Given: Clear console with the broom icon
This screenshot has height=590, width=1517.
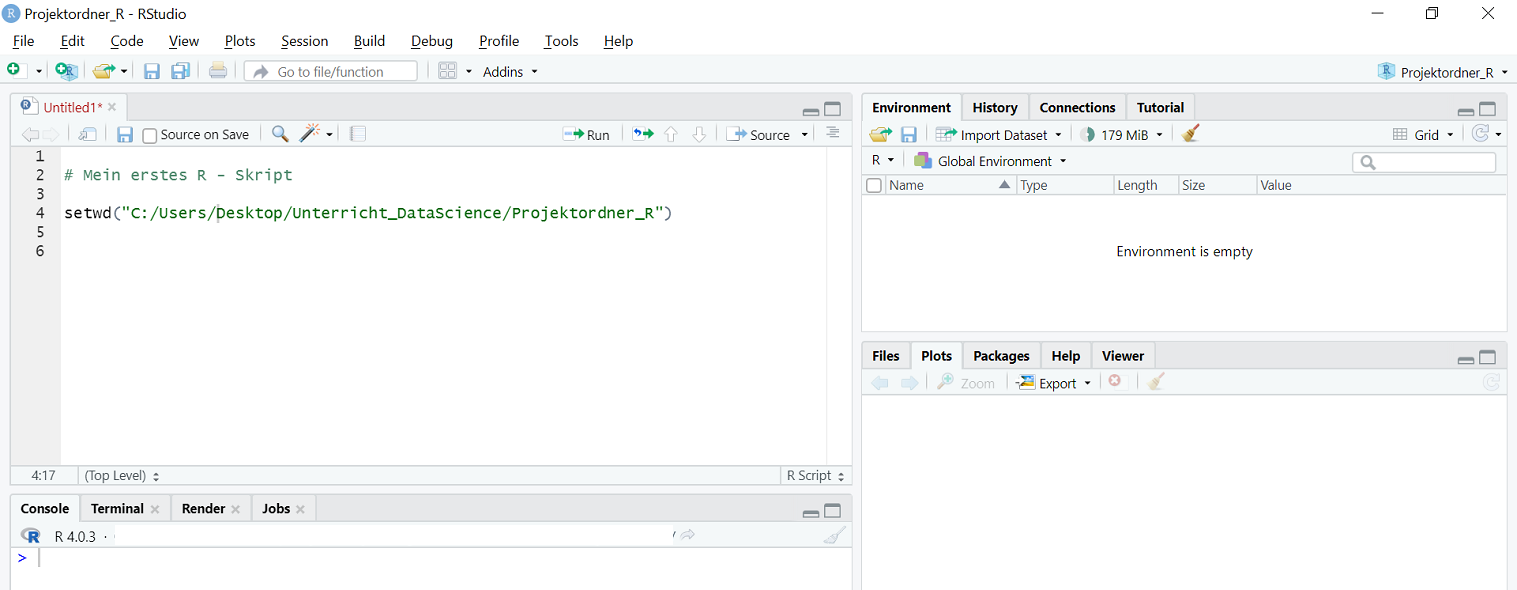Looking at the screenshot, I should click(x=833, y=536).
